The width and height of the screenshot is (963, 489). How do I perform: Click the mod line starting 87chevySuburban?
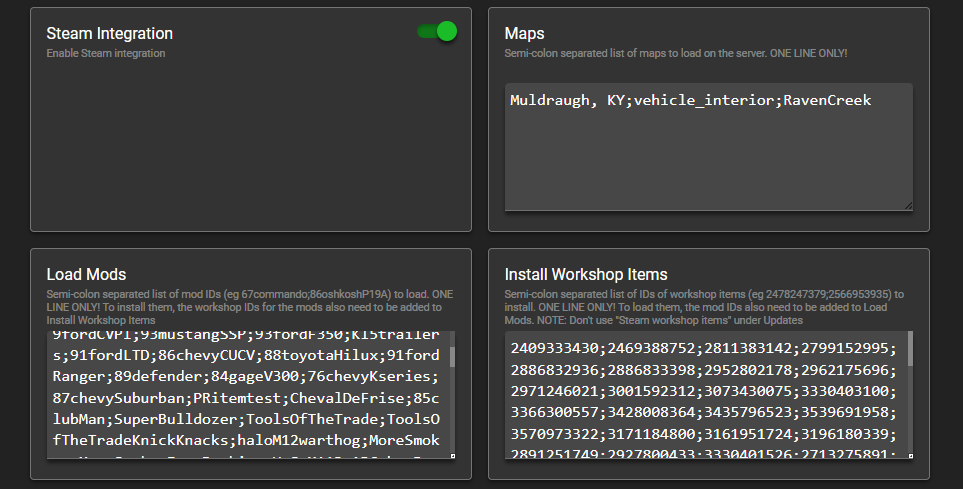click(x=246, y=398)
